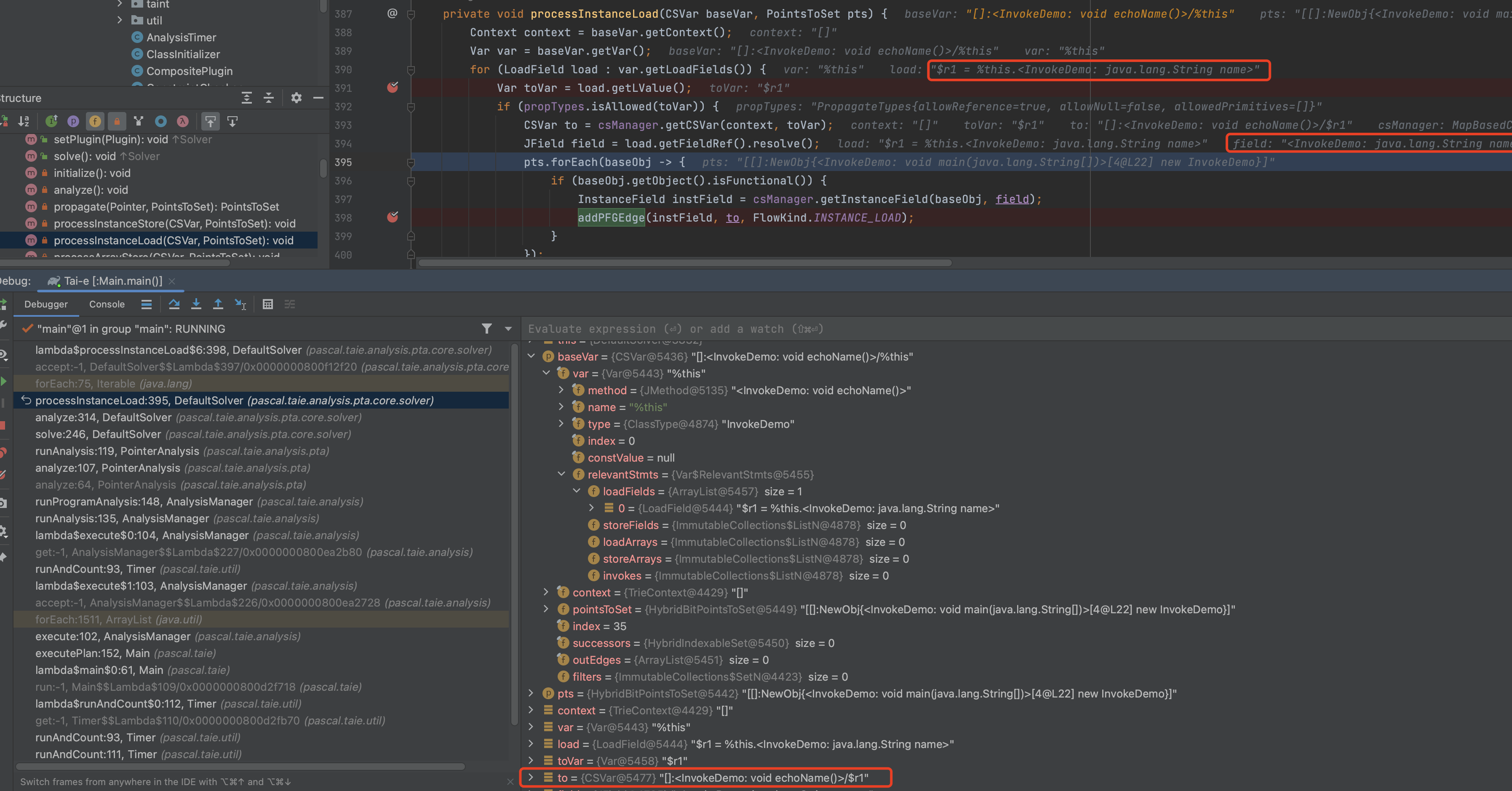Click breakpoint marker on line 391
This screenshot has width=1512, height=791.
(393, 88)
